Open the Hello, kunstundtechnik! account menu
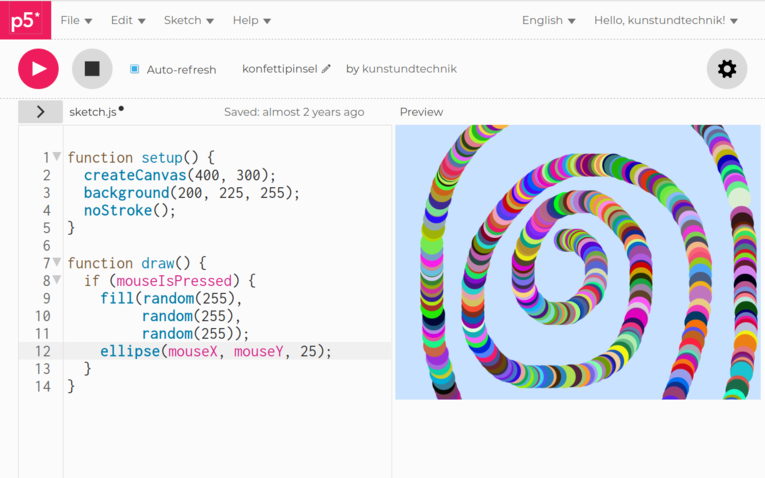This screenshot has width=765, height=478. pyautogui.click(x=666, y=20)
